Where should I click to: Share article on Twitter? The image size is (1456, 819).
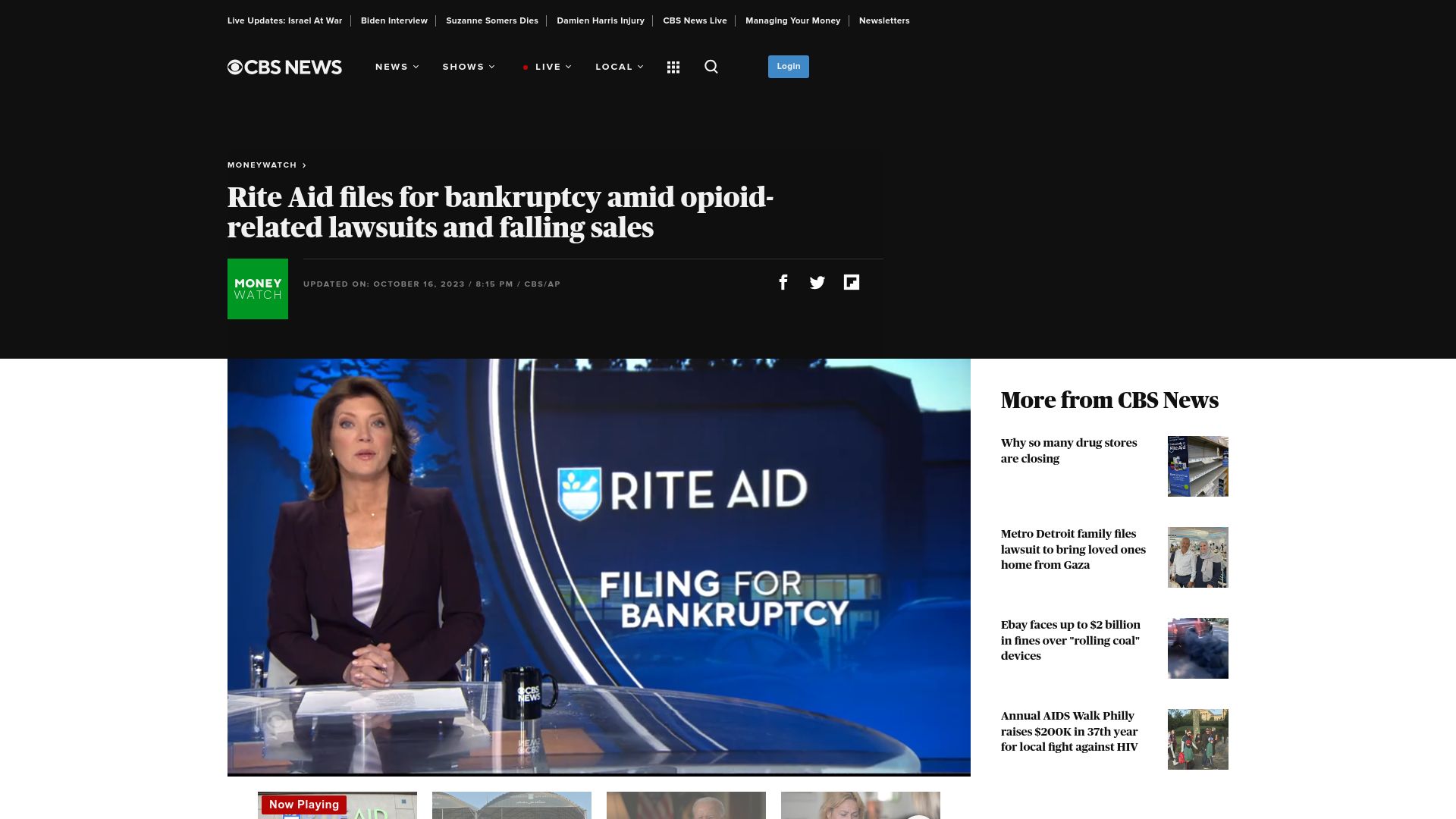817,282
